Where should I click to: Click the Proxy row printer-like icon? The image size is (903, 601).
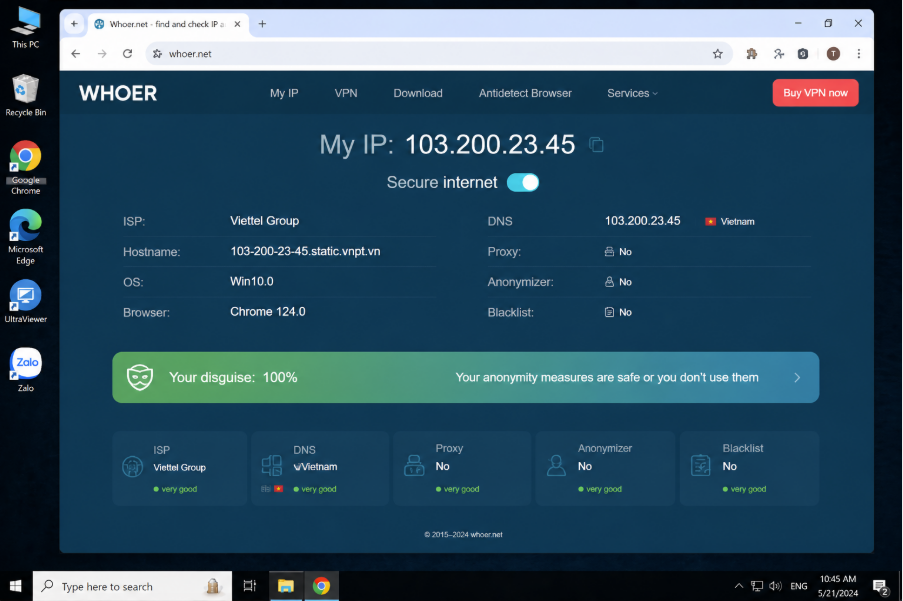click(609, 252)
